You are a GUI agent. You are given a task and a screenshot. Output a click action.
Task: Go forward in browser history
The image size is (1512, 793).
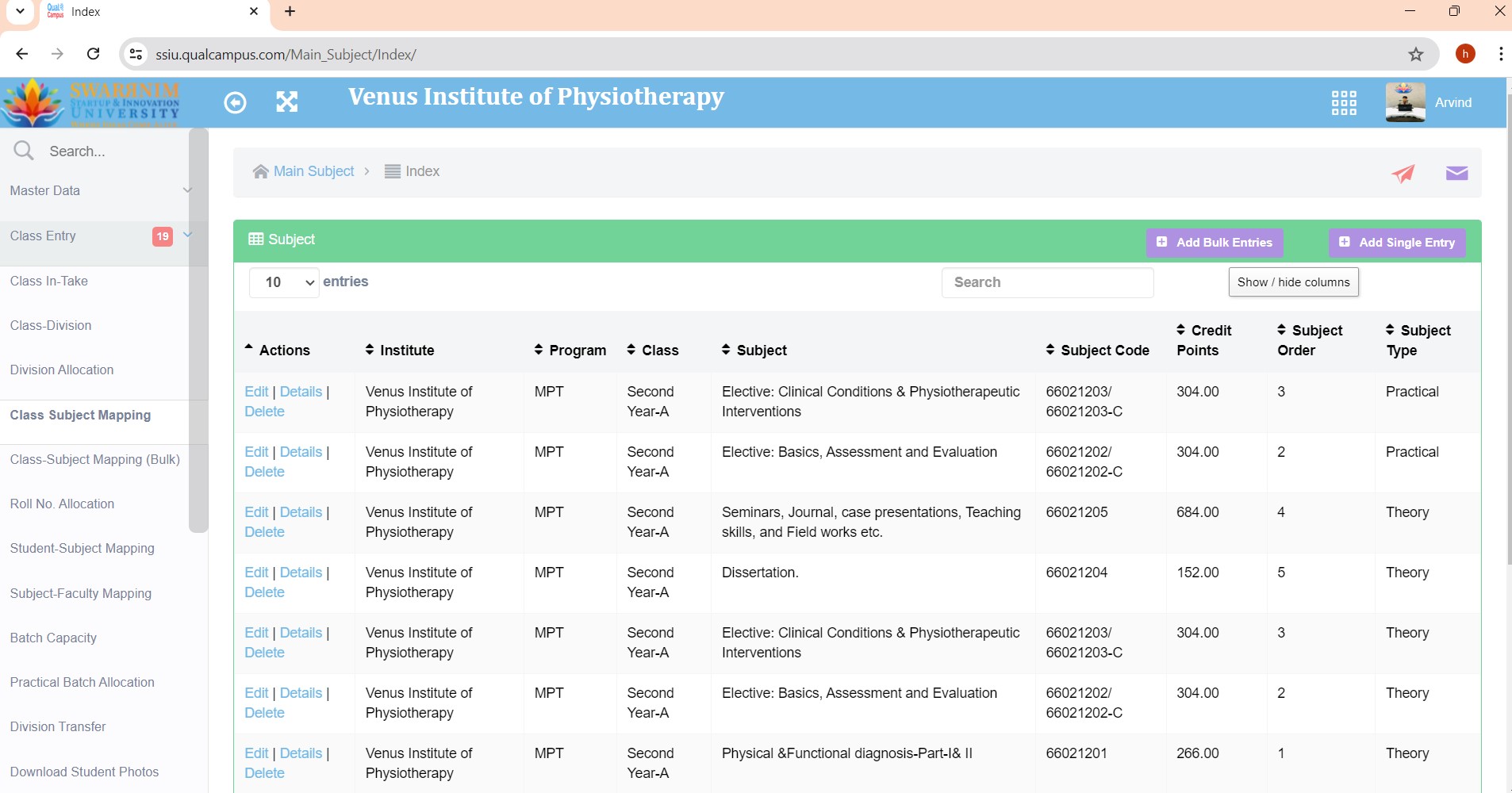tap(57, 54)
